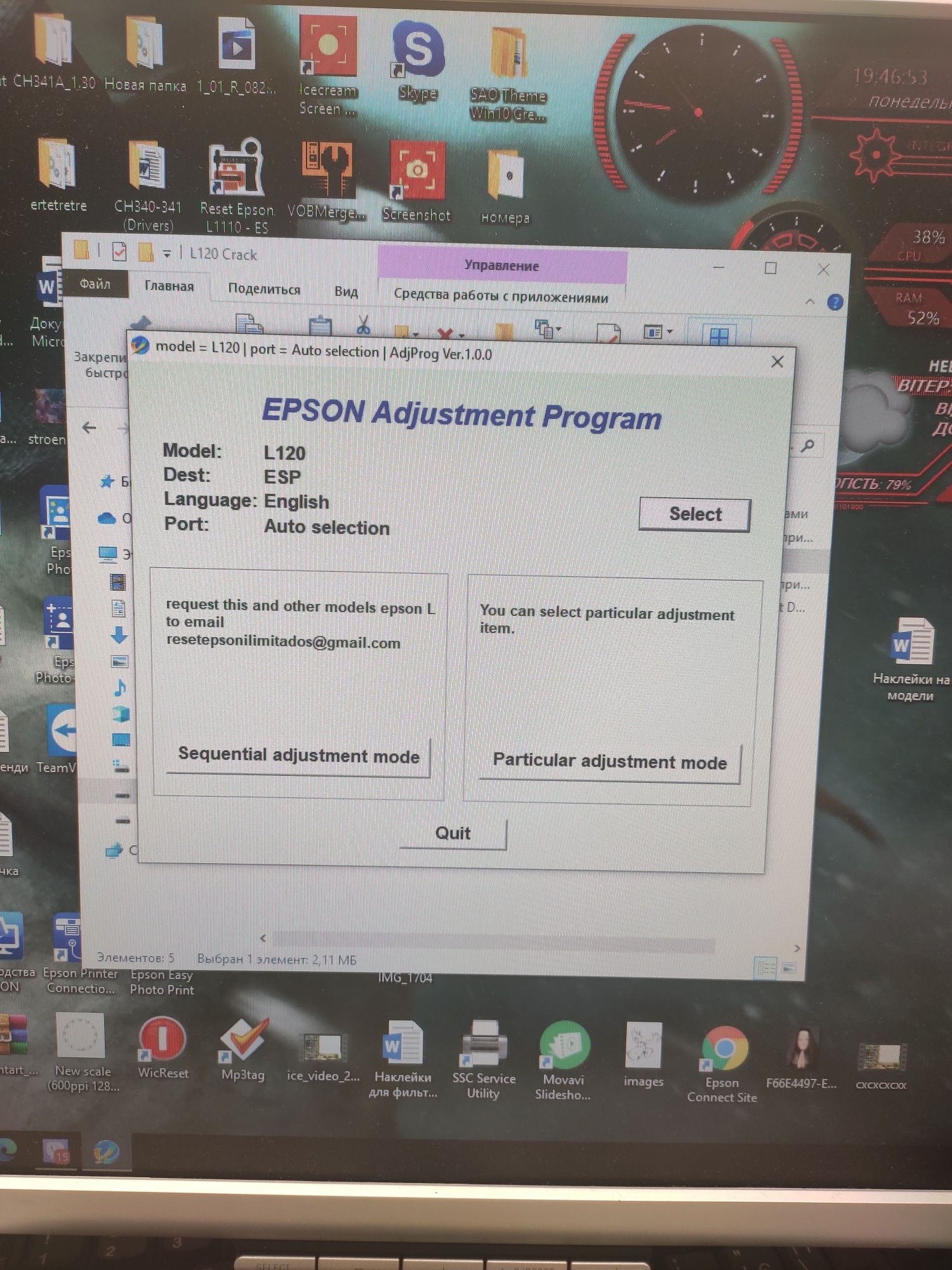This screenshot has height=1270, width=952.
Task: Open ice_video_2 desktop file
Action: 323,1057
